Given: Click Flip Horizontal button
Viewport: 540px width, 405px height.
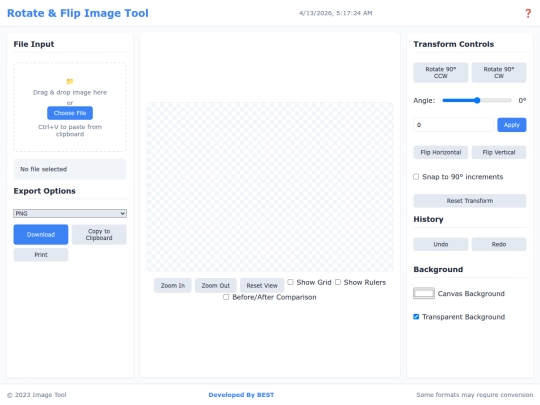Looking at the screenshot, I should pos(440,152).
